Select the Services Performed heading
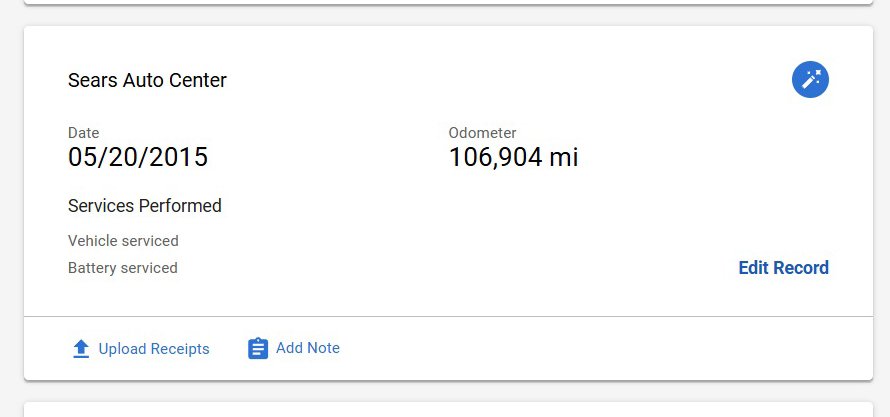This screenshot has height=417, width=890. click(145, 206)
